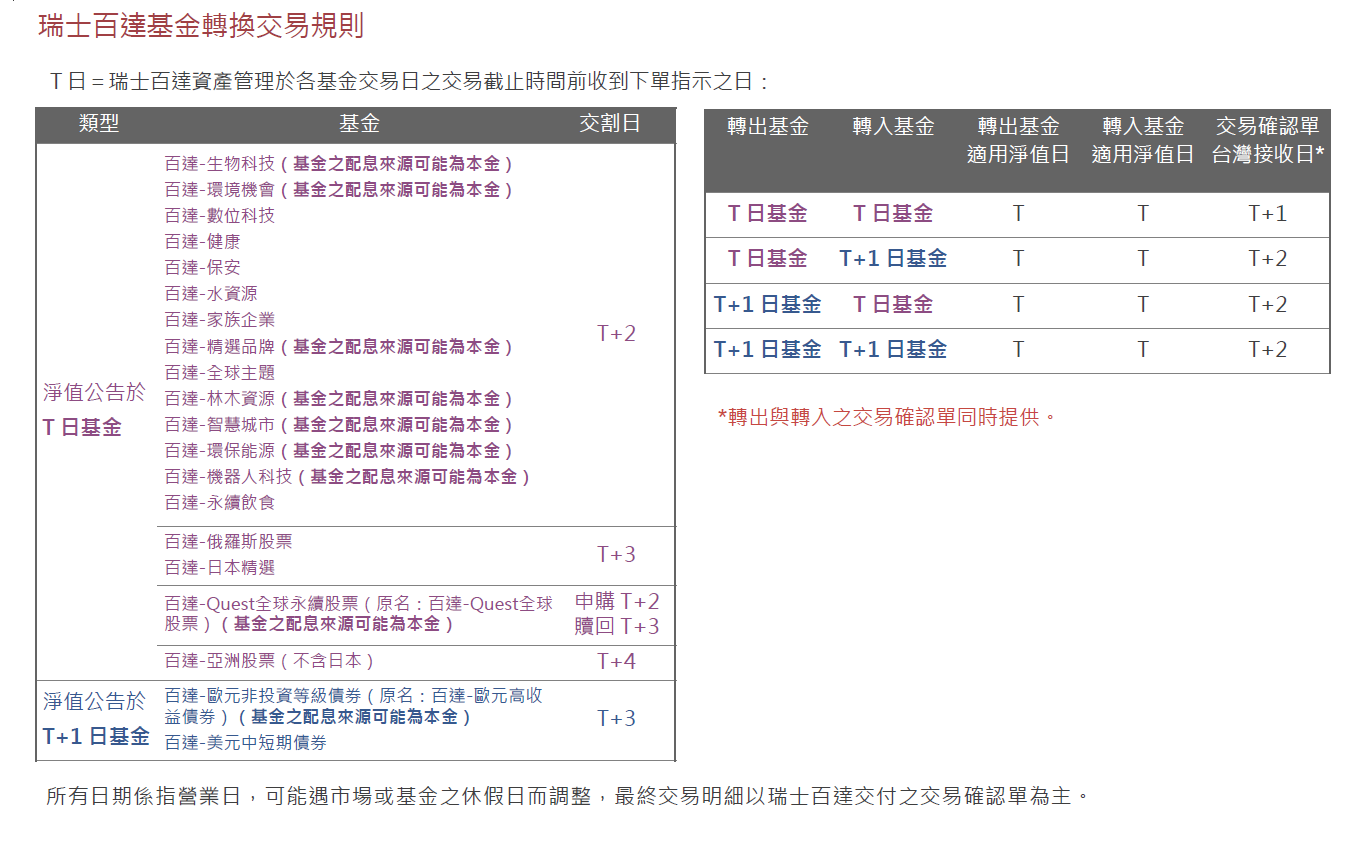Viewport: 1365px width, 841px height.
Task: Click the 百達-水資源 fund row
Action: point(211,294)
